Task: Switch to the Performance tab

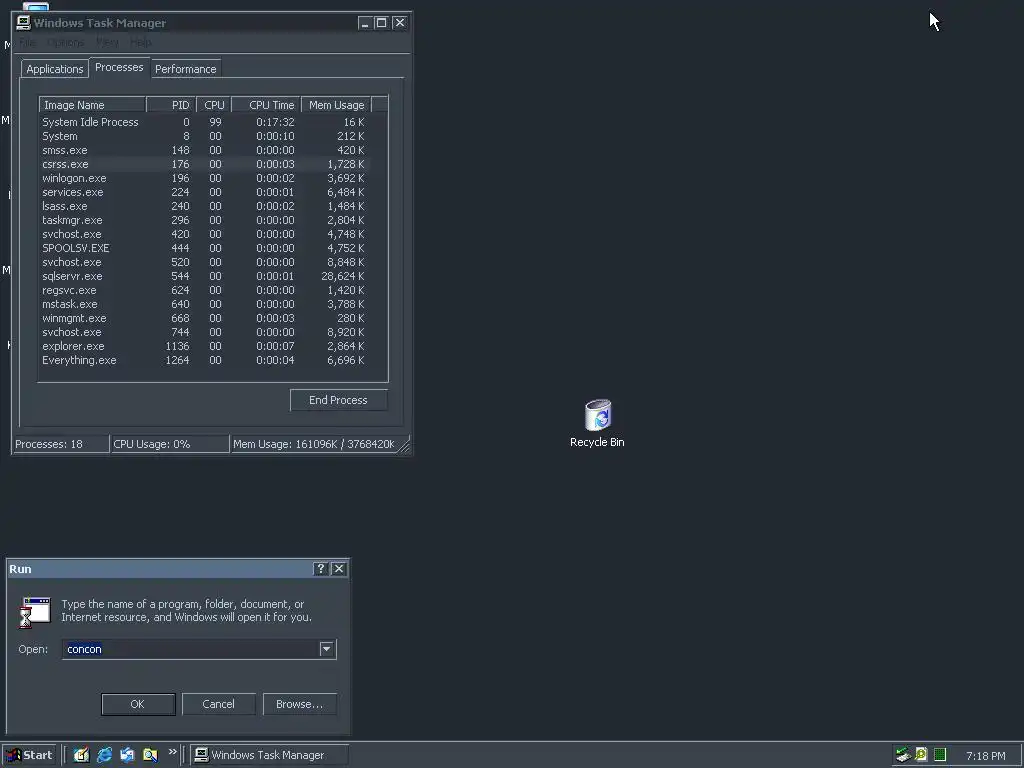Action: pyautogui.click(x=185, y=69)
